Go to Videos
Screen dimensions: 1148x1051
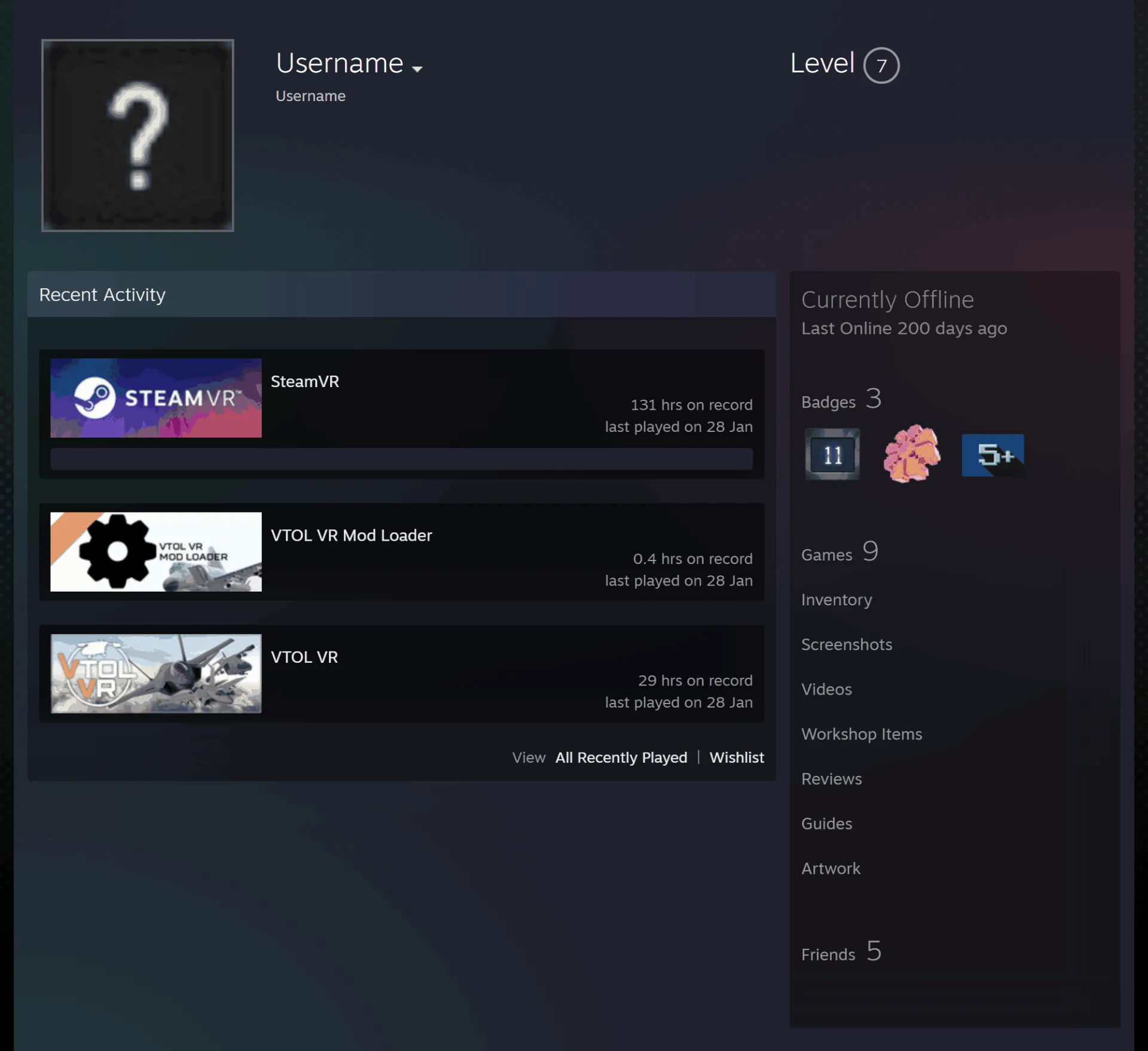tap(826, 689)
